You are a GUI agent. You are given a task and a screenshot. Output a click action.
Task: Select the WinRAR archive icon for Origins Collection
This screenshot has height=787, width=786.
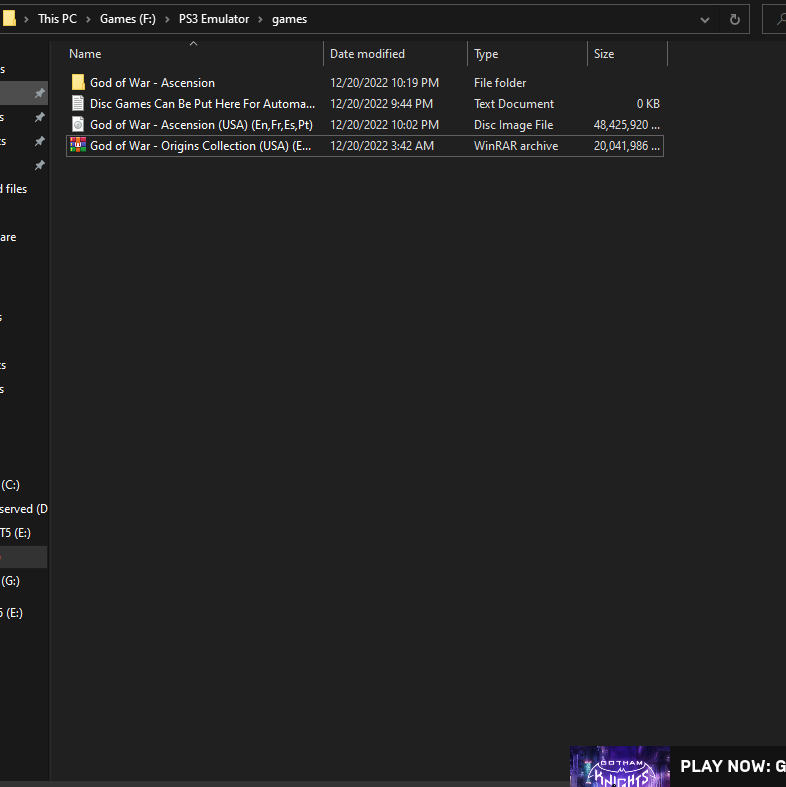pyautogui.click(x=78, y=146)
